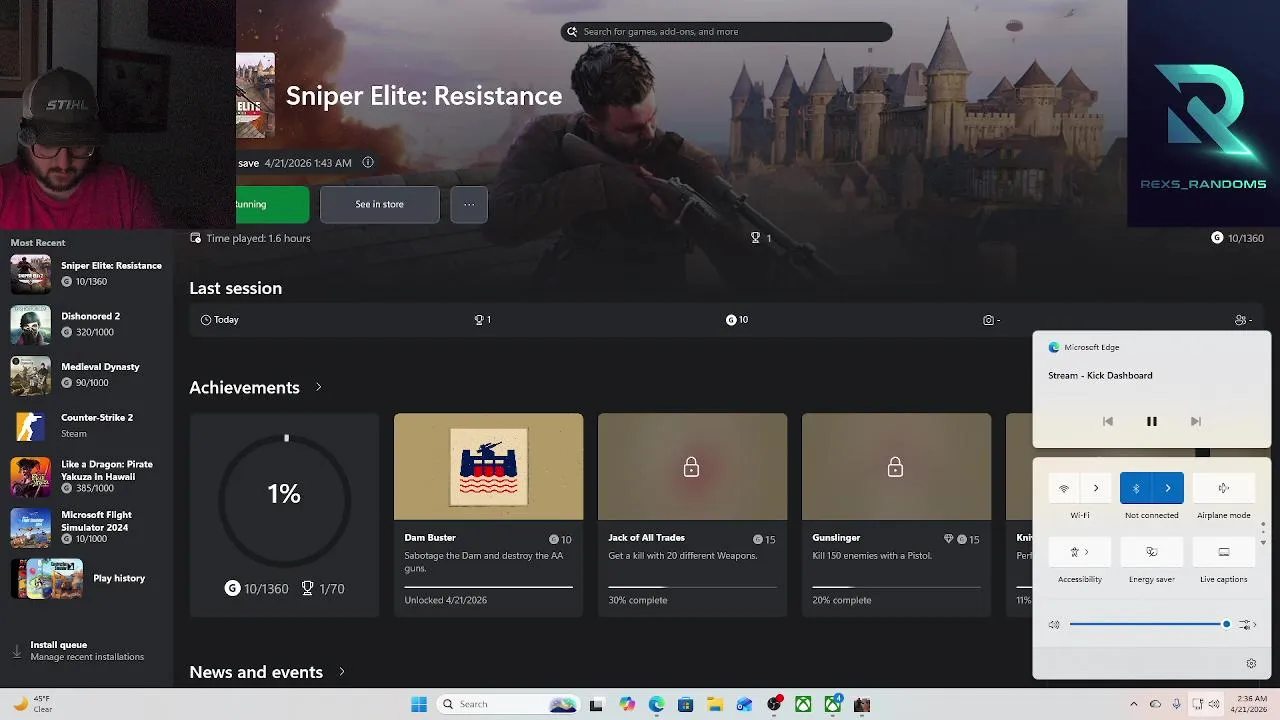Select Sniper Elite: Resistance in Most Recent

click(x=87, y=274)
